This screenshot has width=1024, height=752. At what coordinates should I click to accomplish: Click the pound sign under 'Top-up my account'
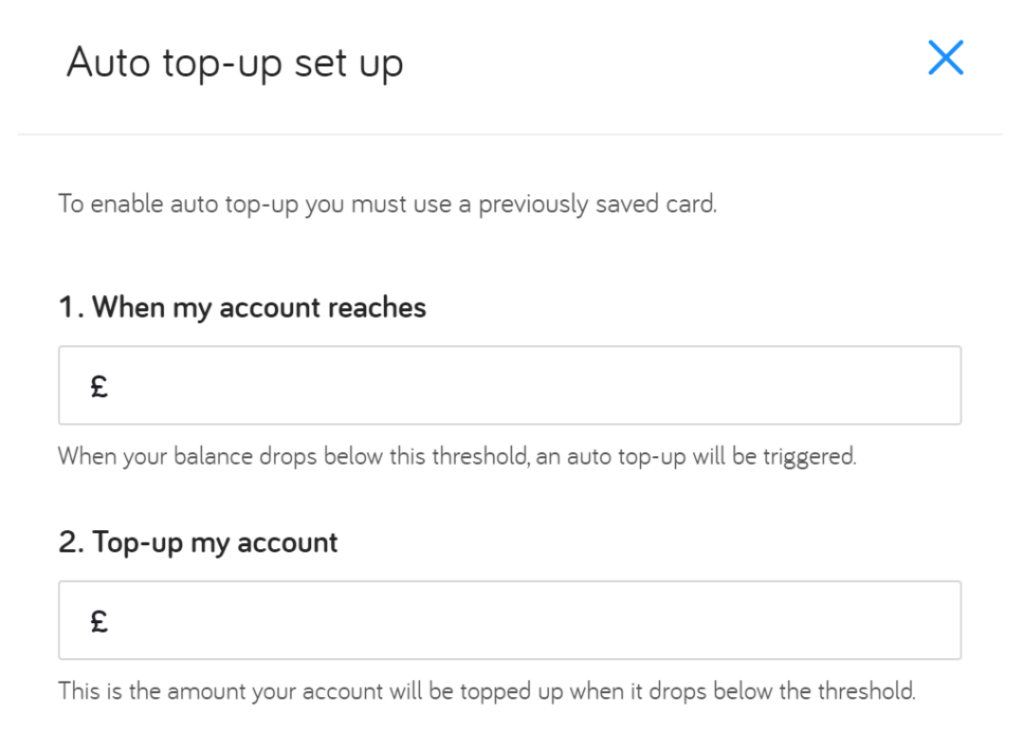click(x=97, y=620)
